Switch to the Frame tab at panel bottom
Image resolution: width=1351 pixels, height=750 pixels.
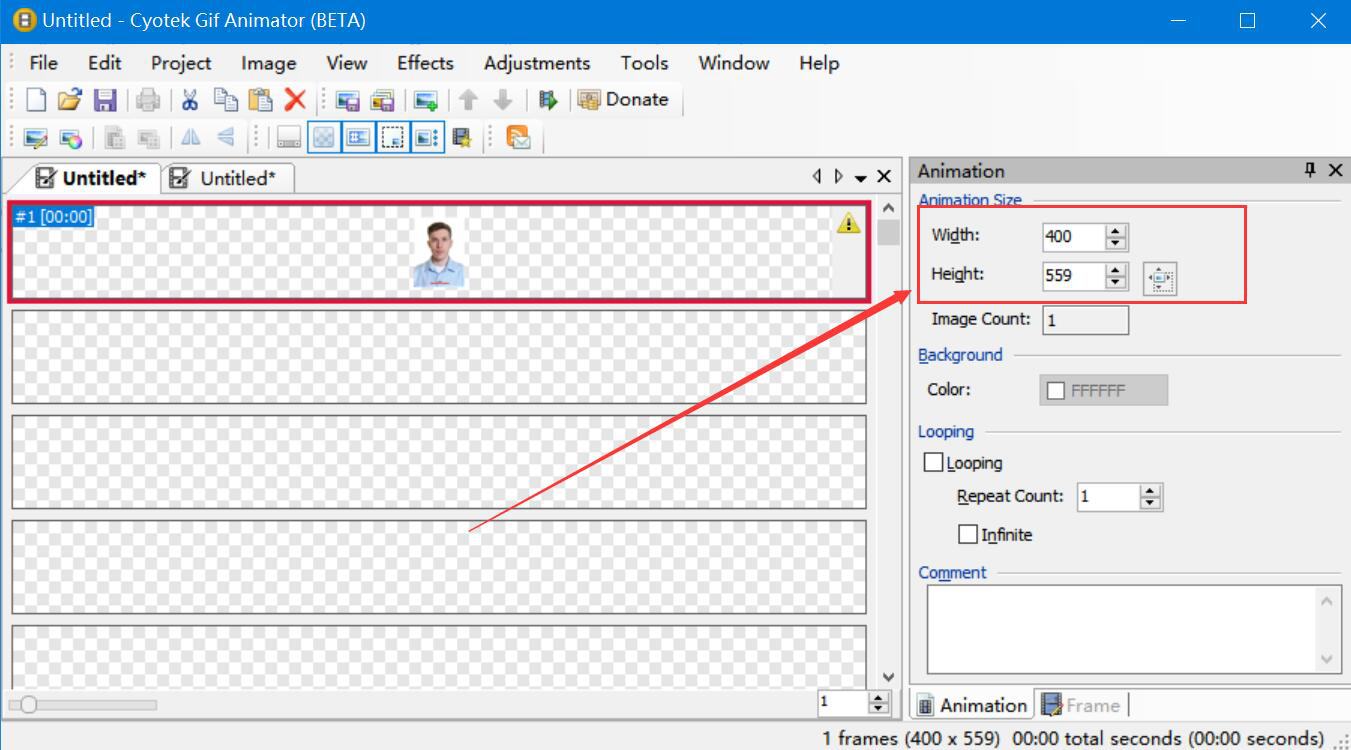point(1081,705)
